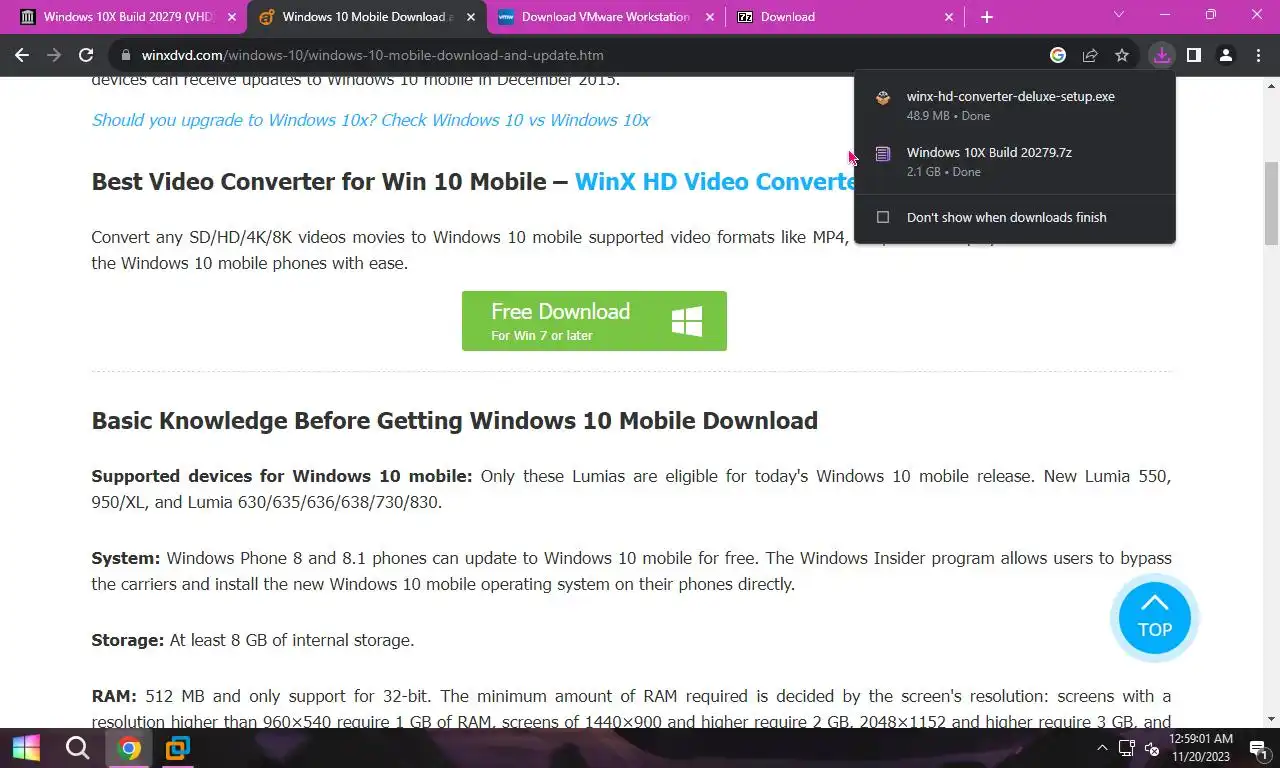Close the Download VMware Workstation tab
Viewport: 1280px width, 768px height.
(x=710, y=17)
